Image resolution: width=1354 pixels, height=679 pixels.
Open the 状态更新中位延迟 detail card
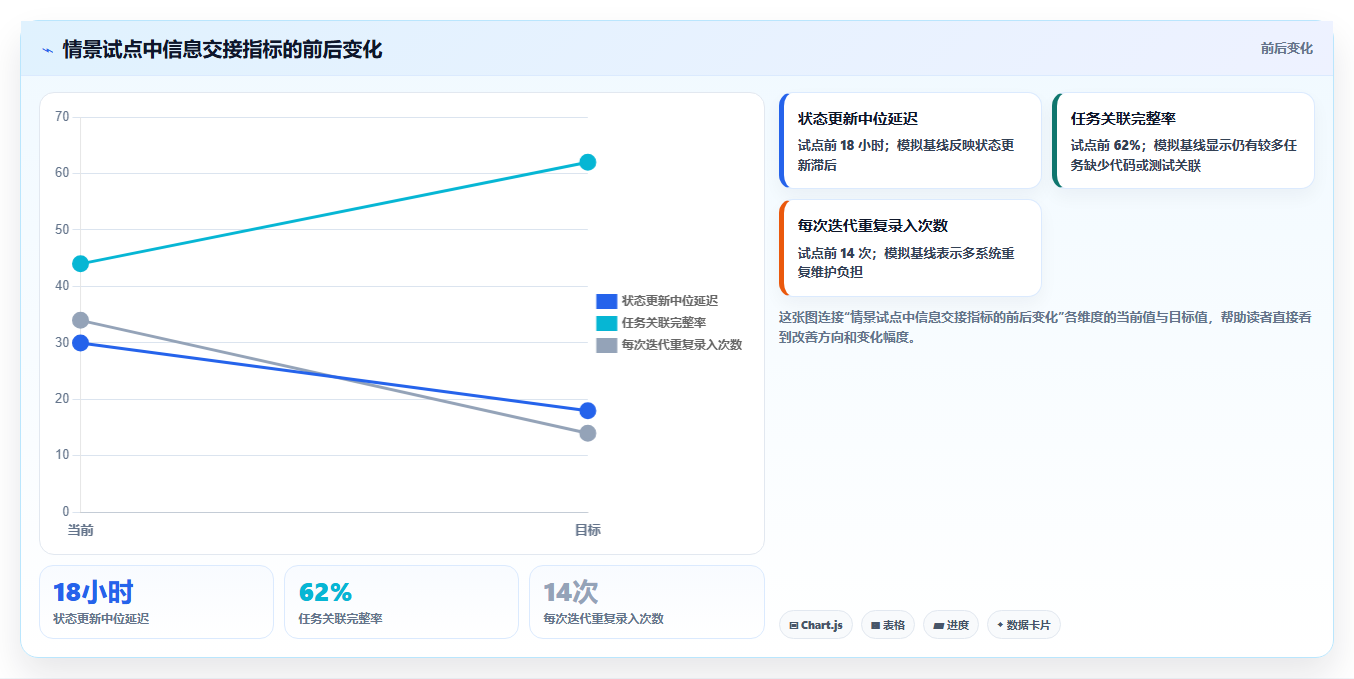(x=910, y=141)
